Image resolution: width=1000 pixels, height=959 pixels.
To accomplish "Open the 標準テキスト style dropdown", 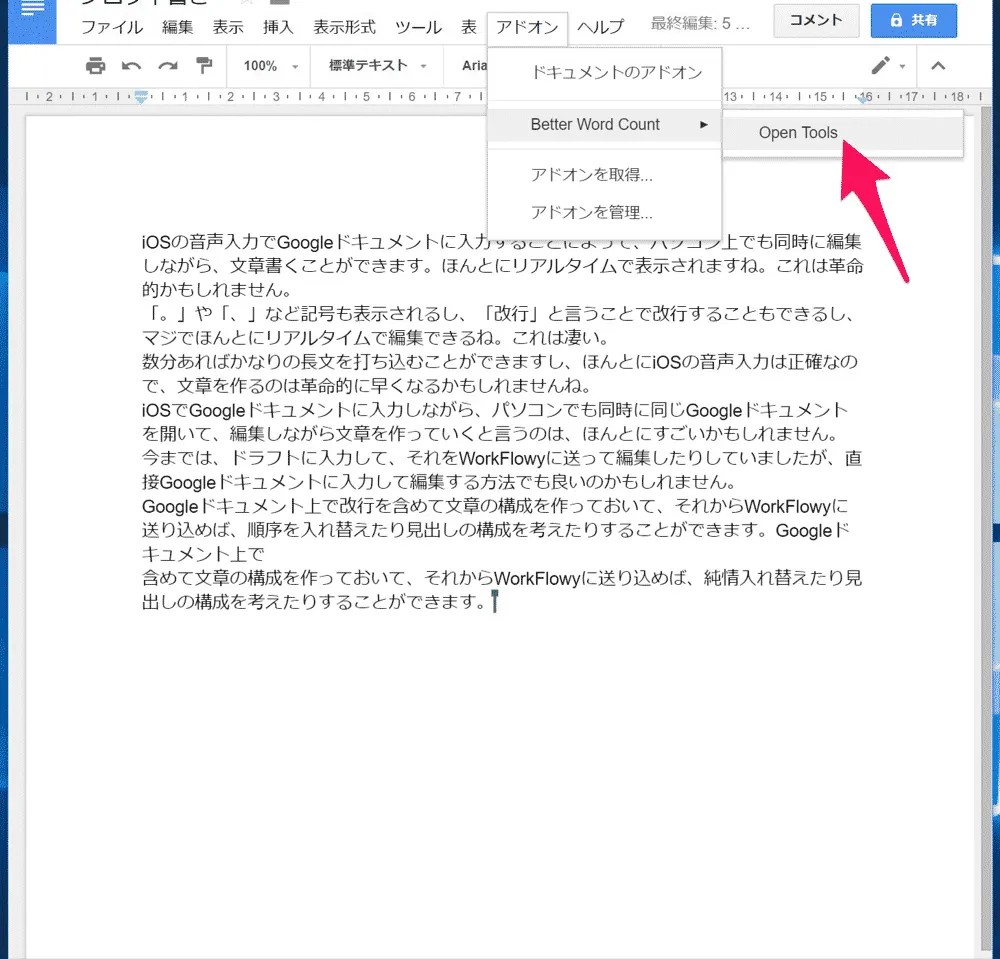I will [377, 66].
